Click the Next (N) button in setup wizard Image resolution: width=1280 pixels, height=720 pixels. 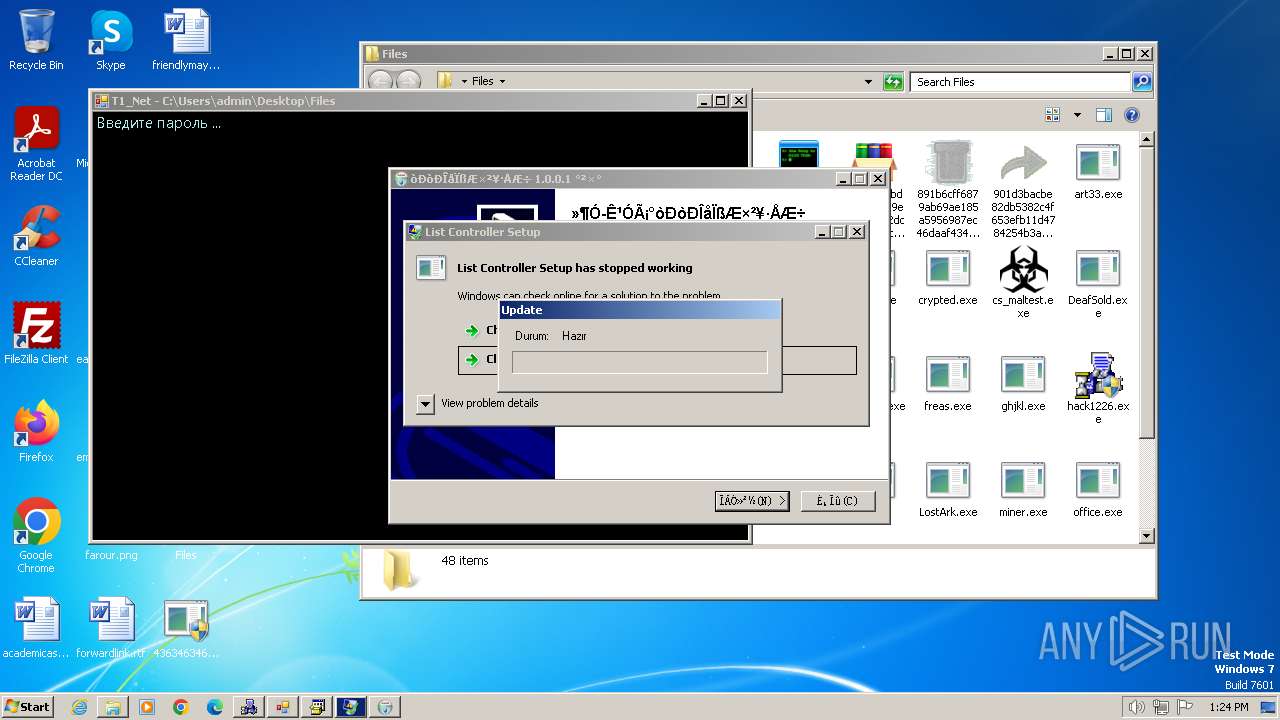click(752, 500)
